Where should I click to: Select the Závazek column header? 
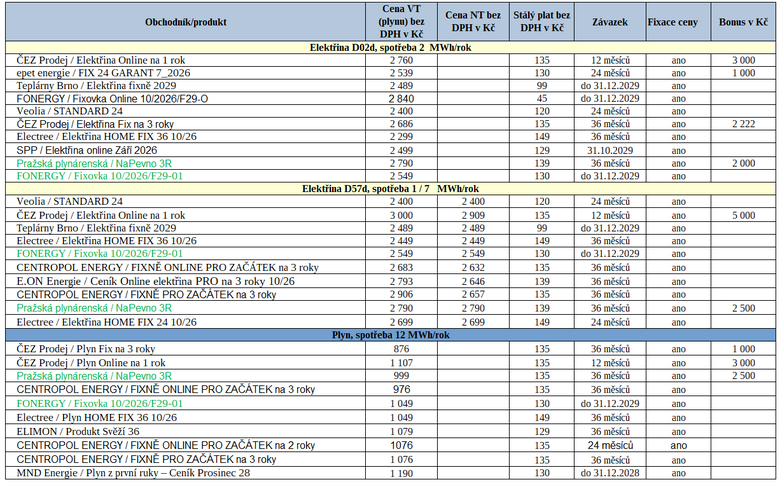click(x=610, y=22)
